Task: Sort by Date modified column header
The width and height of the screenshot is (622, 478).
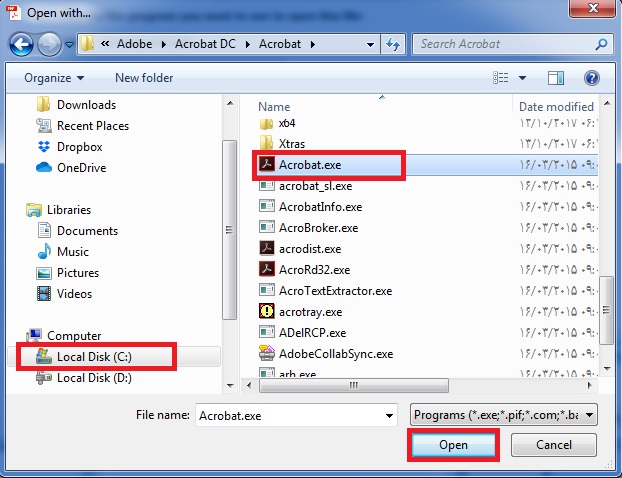Action: tap(556, 107)
